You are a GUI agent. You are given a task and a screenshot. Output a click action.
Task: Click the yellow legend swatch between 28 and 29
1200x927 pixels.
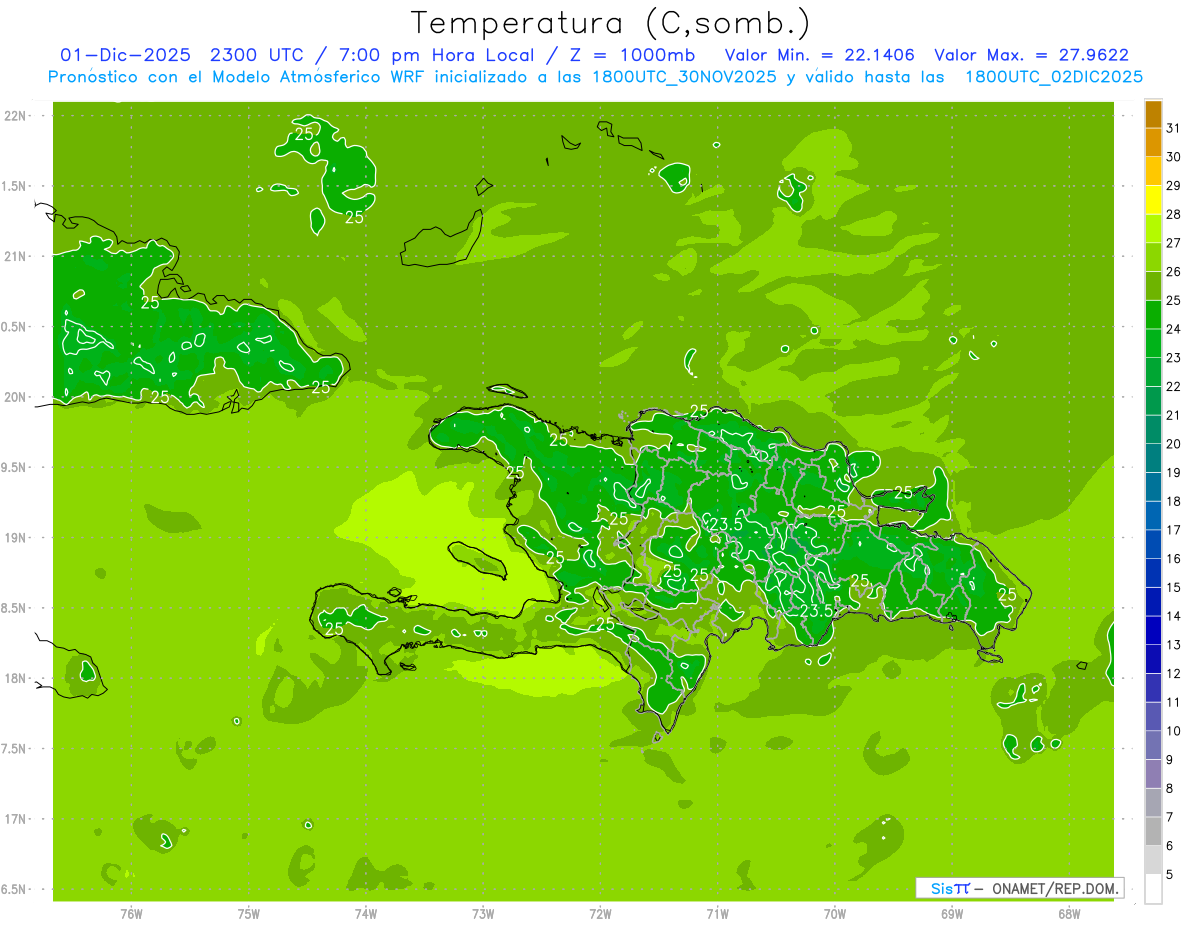[x=1153, y=200]
